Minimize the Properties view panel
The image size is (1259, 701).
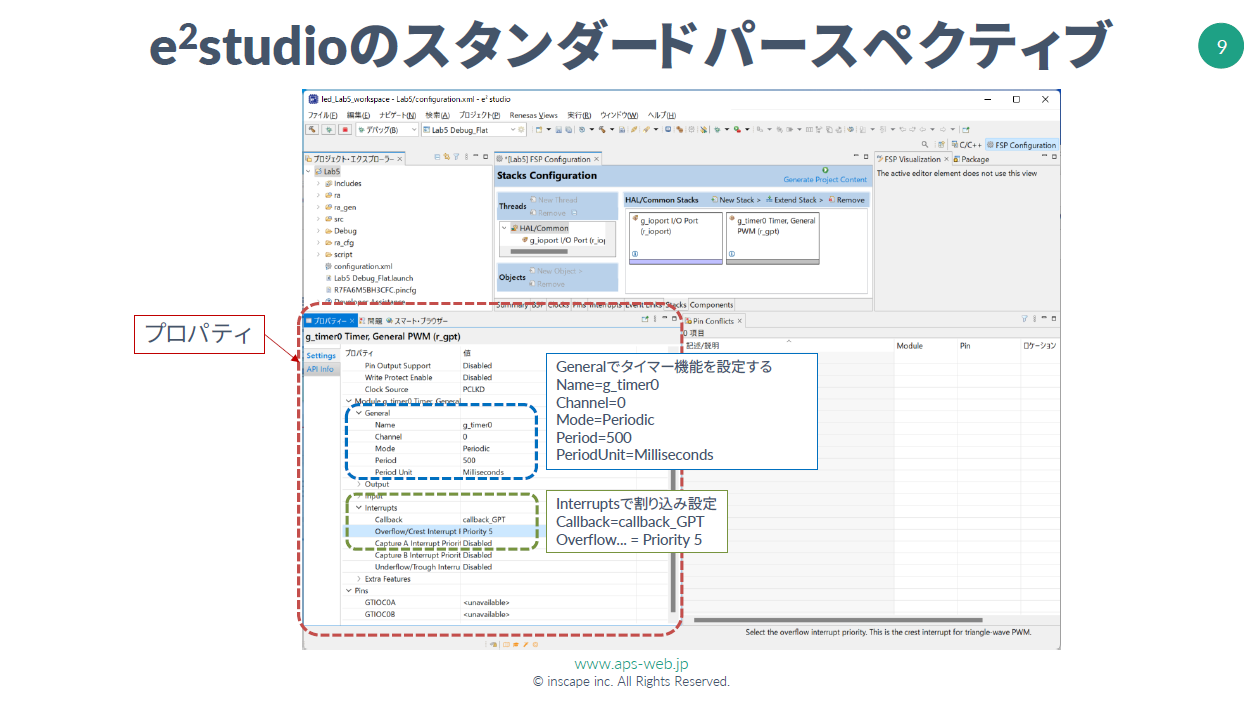pyautogui.click(x=665, y=320)
